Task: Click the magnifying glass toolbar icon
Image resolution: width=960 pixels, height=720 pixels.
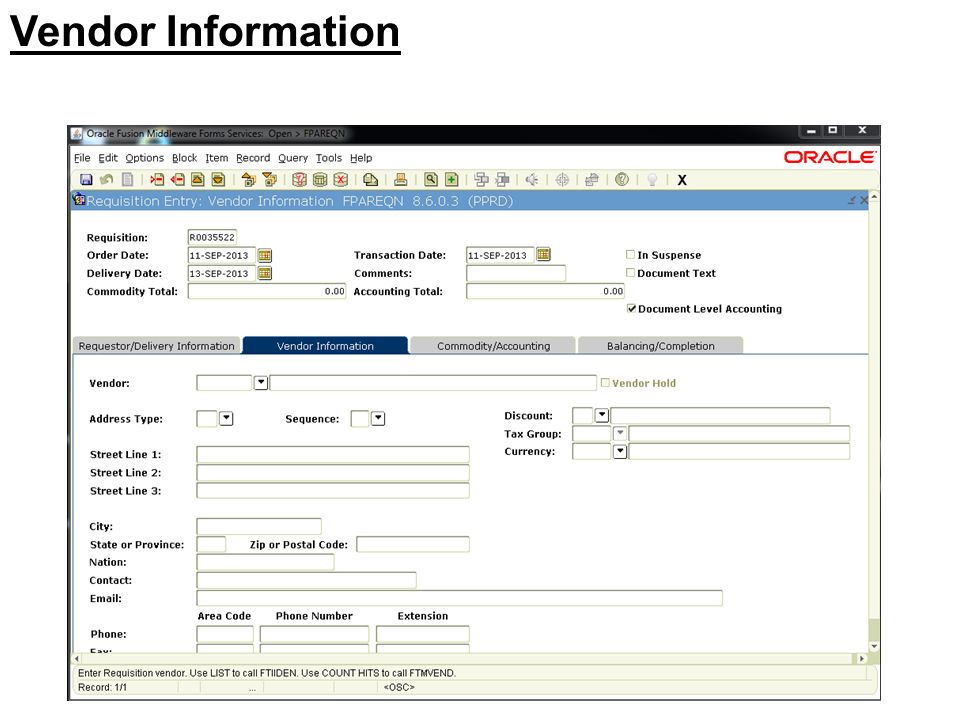Action: pyautogui.click(x=431, y=179)
